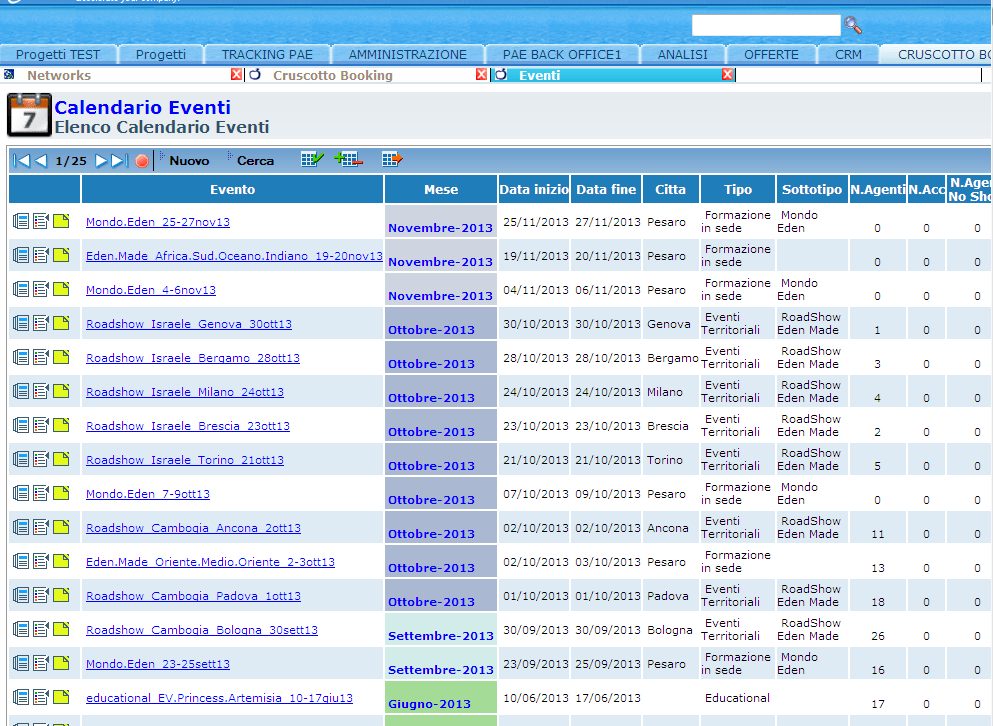
Task: Open form icon for Roadshow_Israele_Milano row
Action: pyautogui.click(x=41, y=392)
